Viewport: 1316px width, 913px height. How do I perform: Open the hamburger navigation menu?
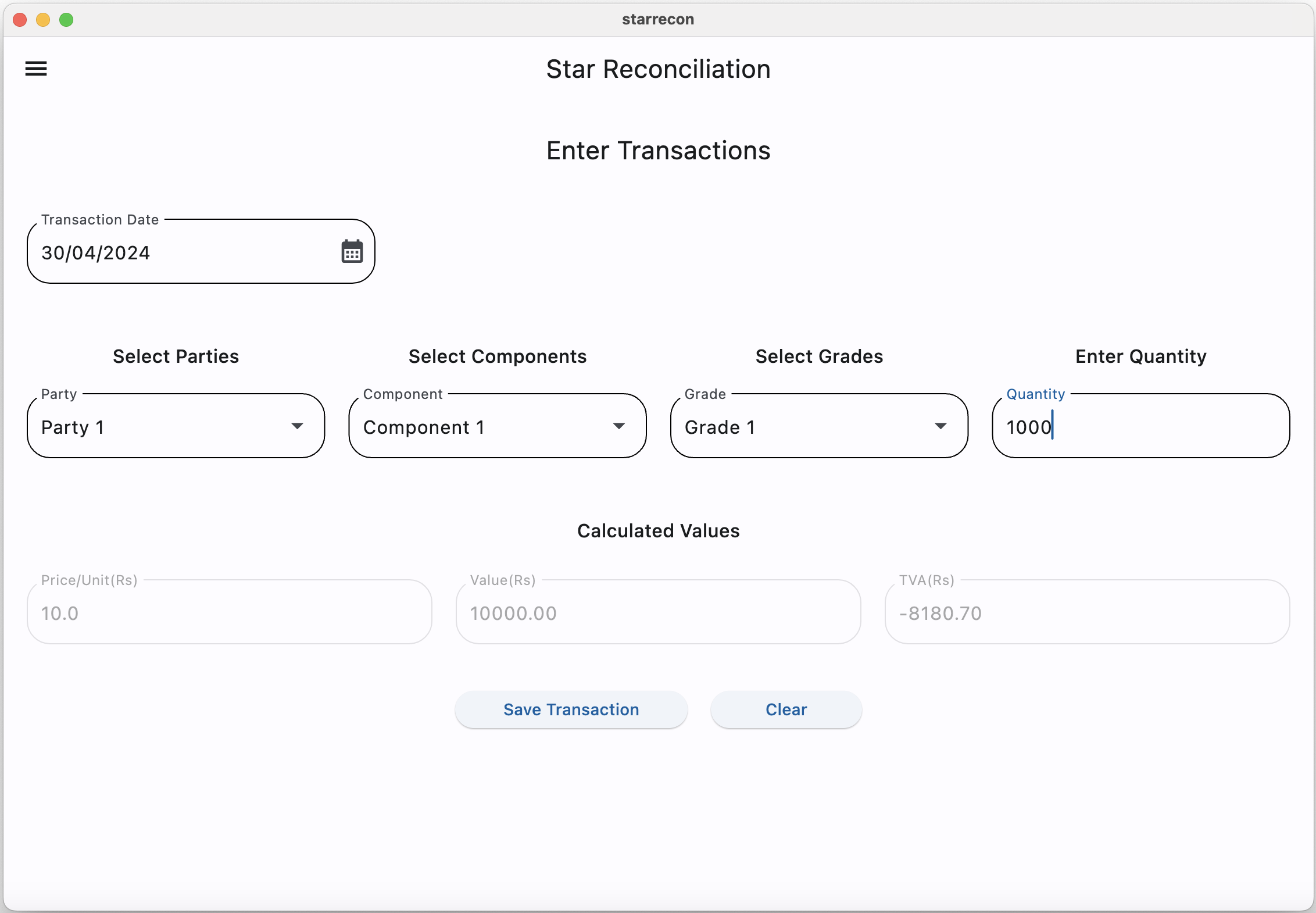pyautogui.click(x=36, y=69)
